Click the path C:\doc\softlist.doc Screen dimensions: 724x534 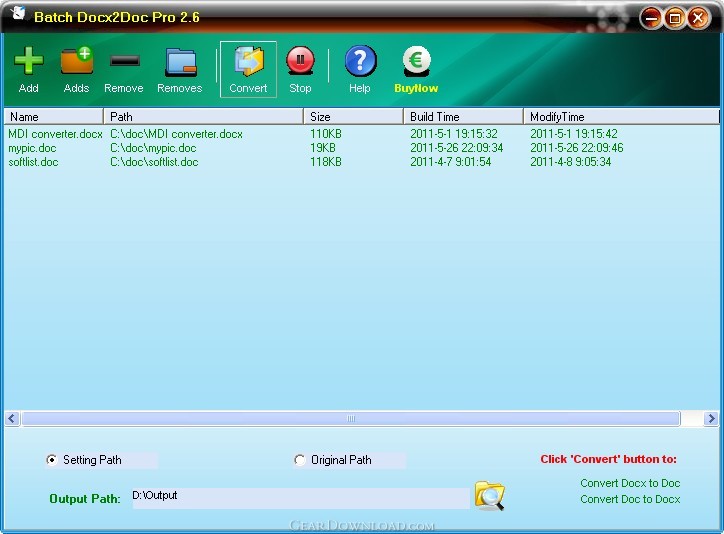(x=154, y=162)
